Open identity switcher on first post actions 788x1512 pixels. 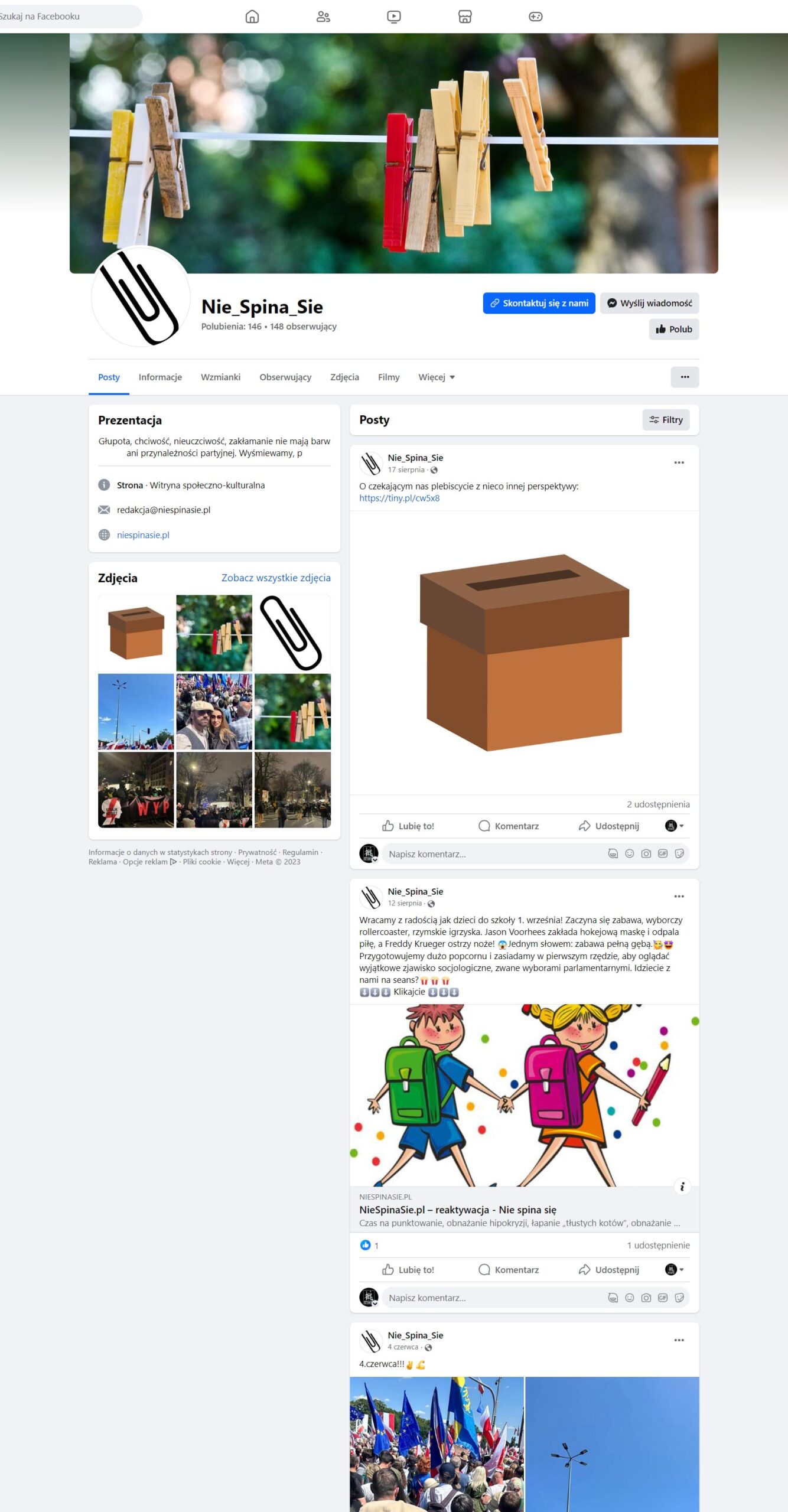674,826
